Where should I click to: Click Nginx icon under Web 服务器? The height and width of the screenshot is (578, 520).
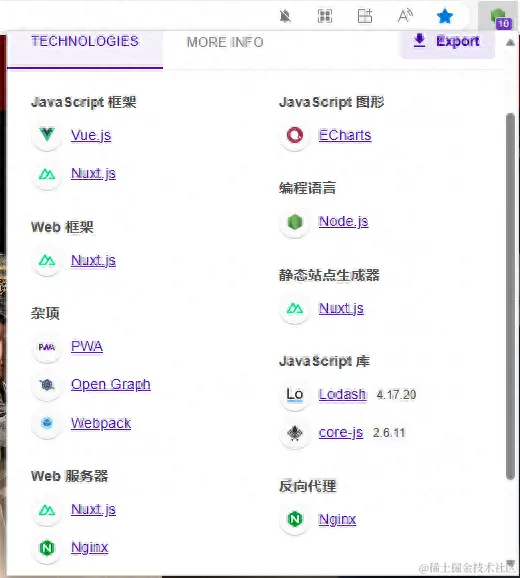pos(47,548)
